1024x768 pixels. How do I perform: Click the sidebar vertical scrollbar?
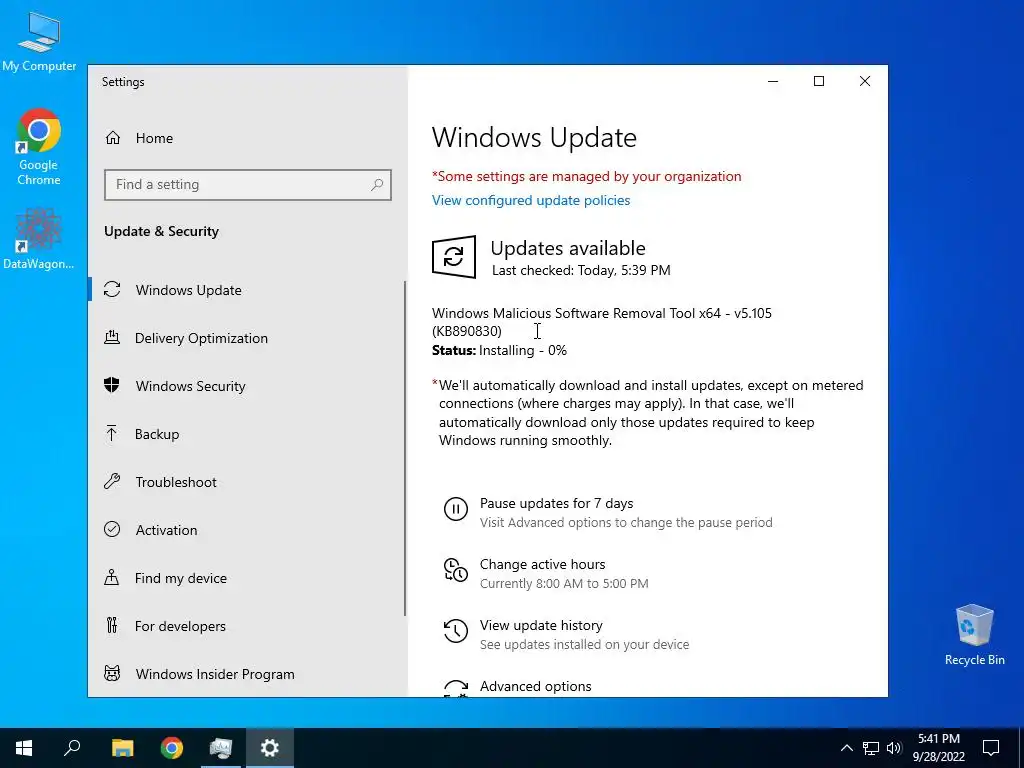tap(405, 448)
